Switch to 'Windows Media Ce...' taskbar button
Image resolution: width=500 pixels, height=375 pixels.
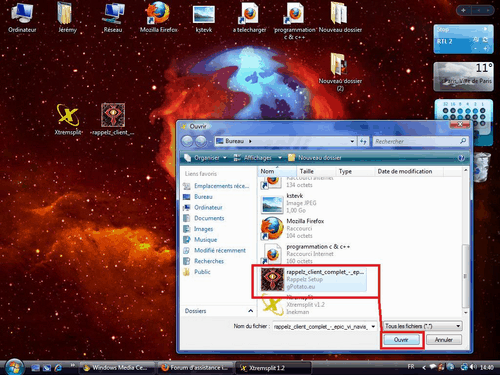pyautogui.click(x=118, y=367)
